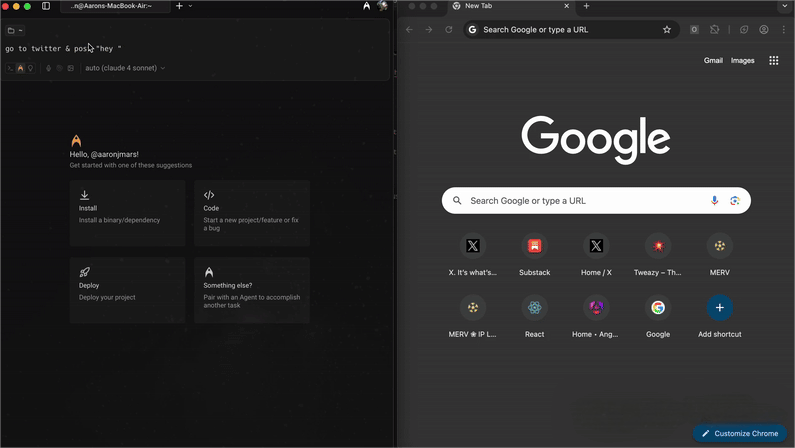
Task: Enable agent mode icon in input bar
Action: click(20, 68)
